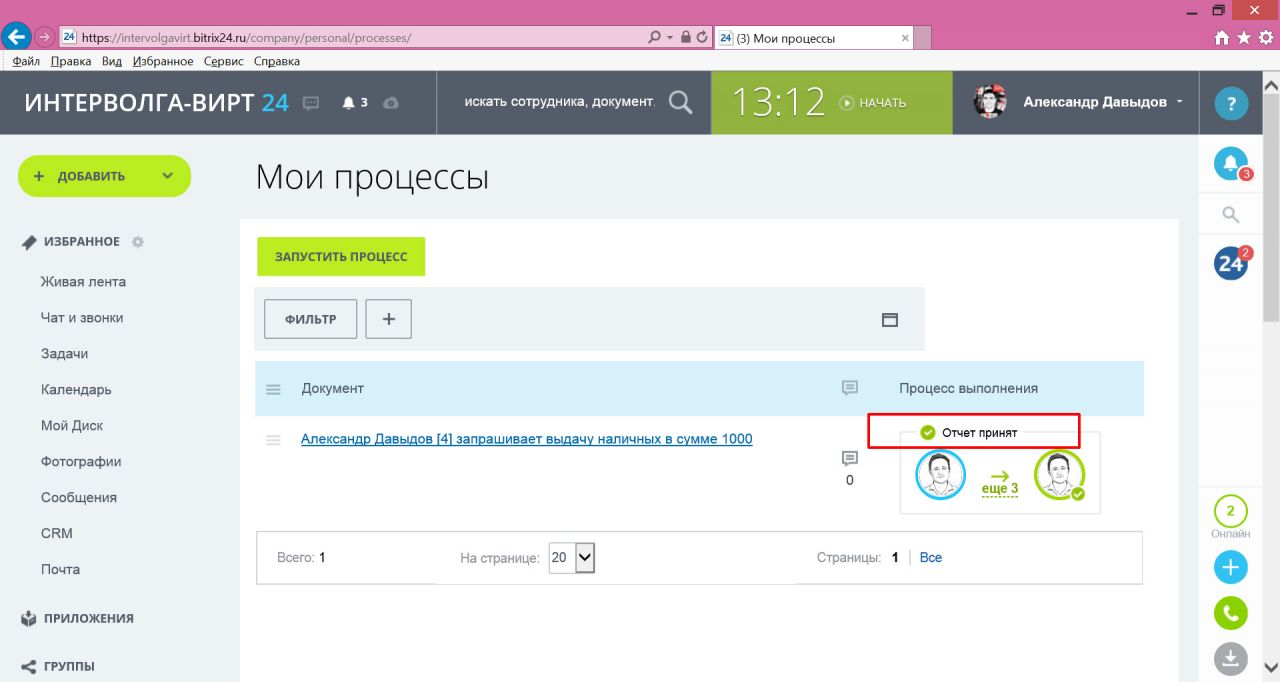The image size is (1280, 682).
Task: Open the Bitrix24 messenger icon with badge
Action: point(1231,263)
